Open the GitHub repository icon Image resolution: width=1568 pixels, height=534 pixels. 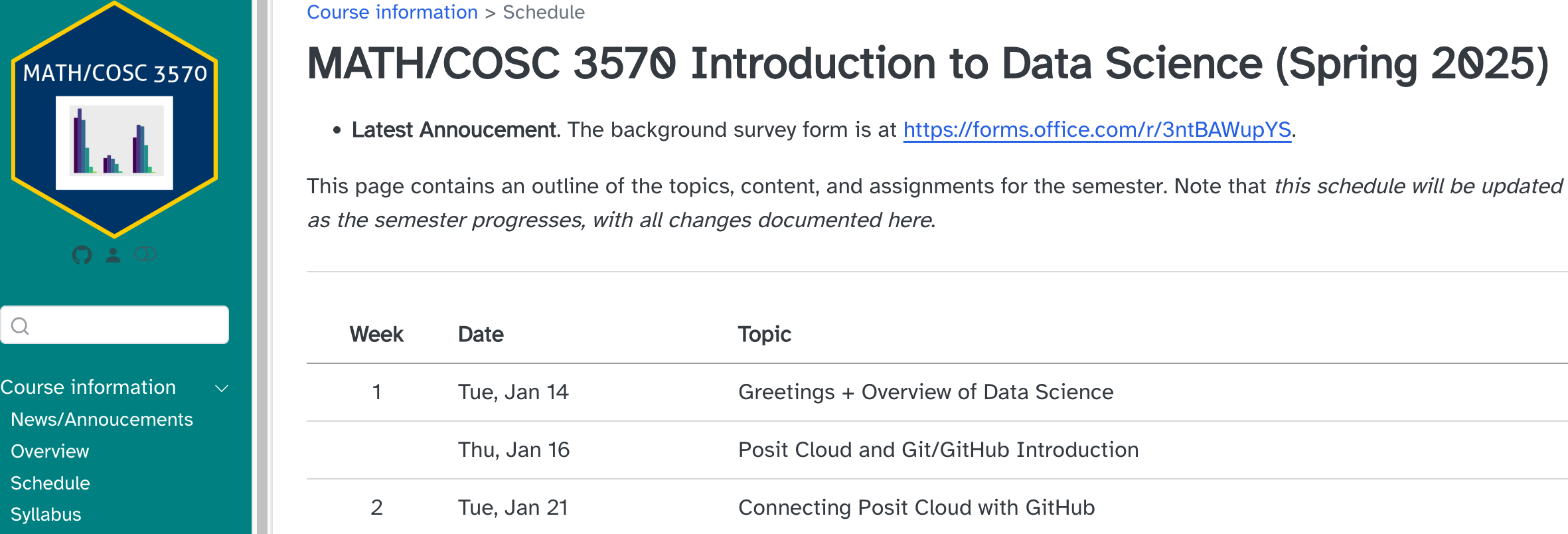[82, 255]
